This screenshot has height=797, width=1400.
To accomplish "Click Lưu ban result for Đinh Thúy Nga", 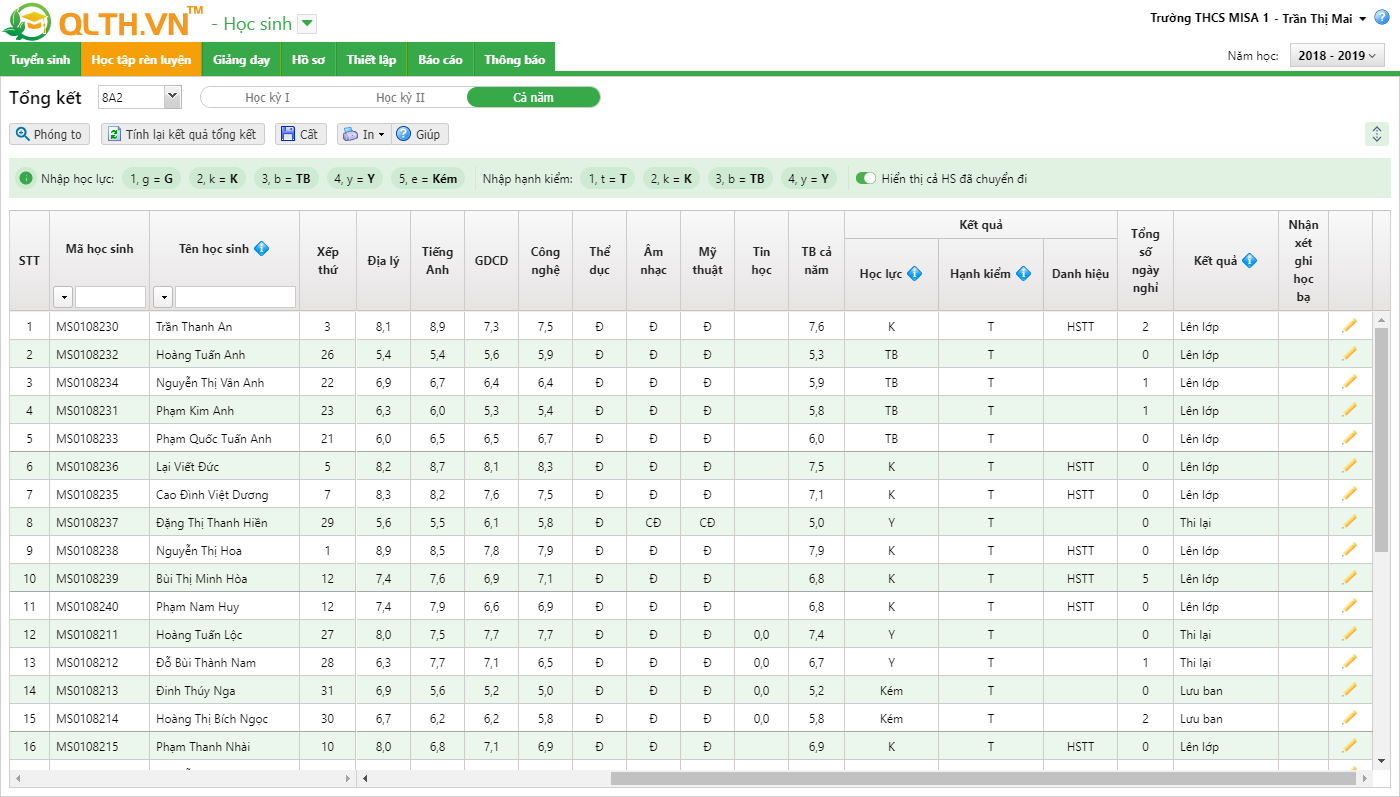I will pos(1201,691).
